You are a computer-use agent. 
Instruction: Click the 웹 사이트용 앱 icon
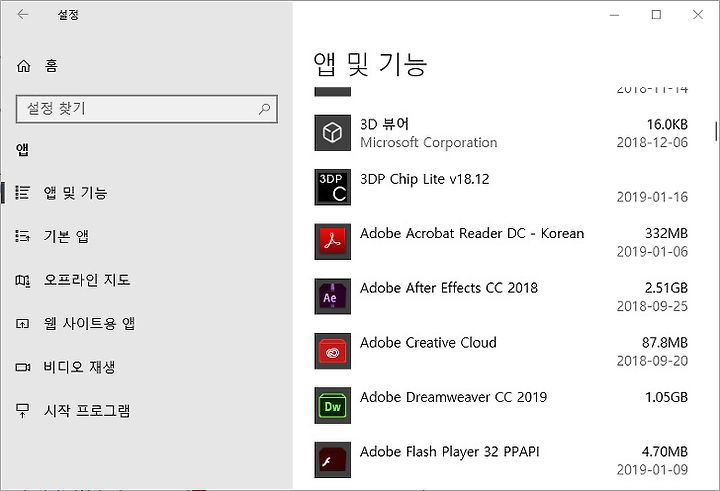point(22,324)
